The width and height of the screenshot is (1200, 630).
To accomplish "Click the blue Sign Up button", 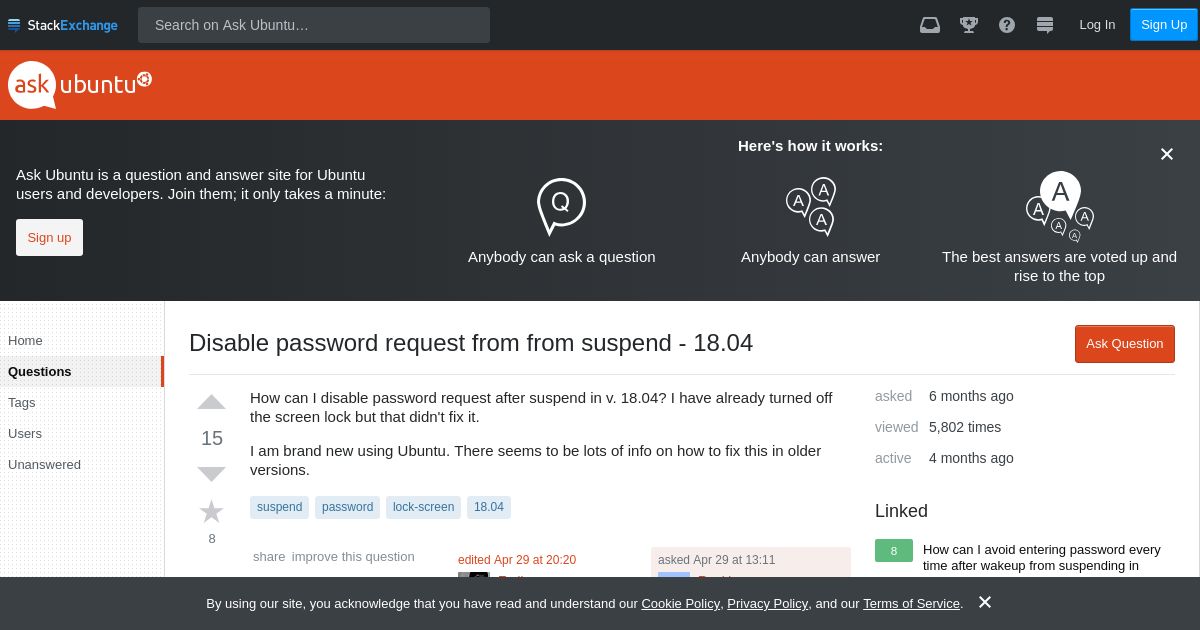I will 1164,25.
